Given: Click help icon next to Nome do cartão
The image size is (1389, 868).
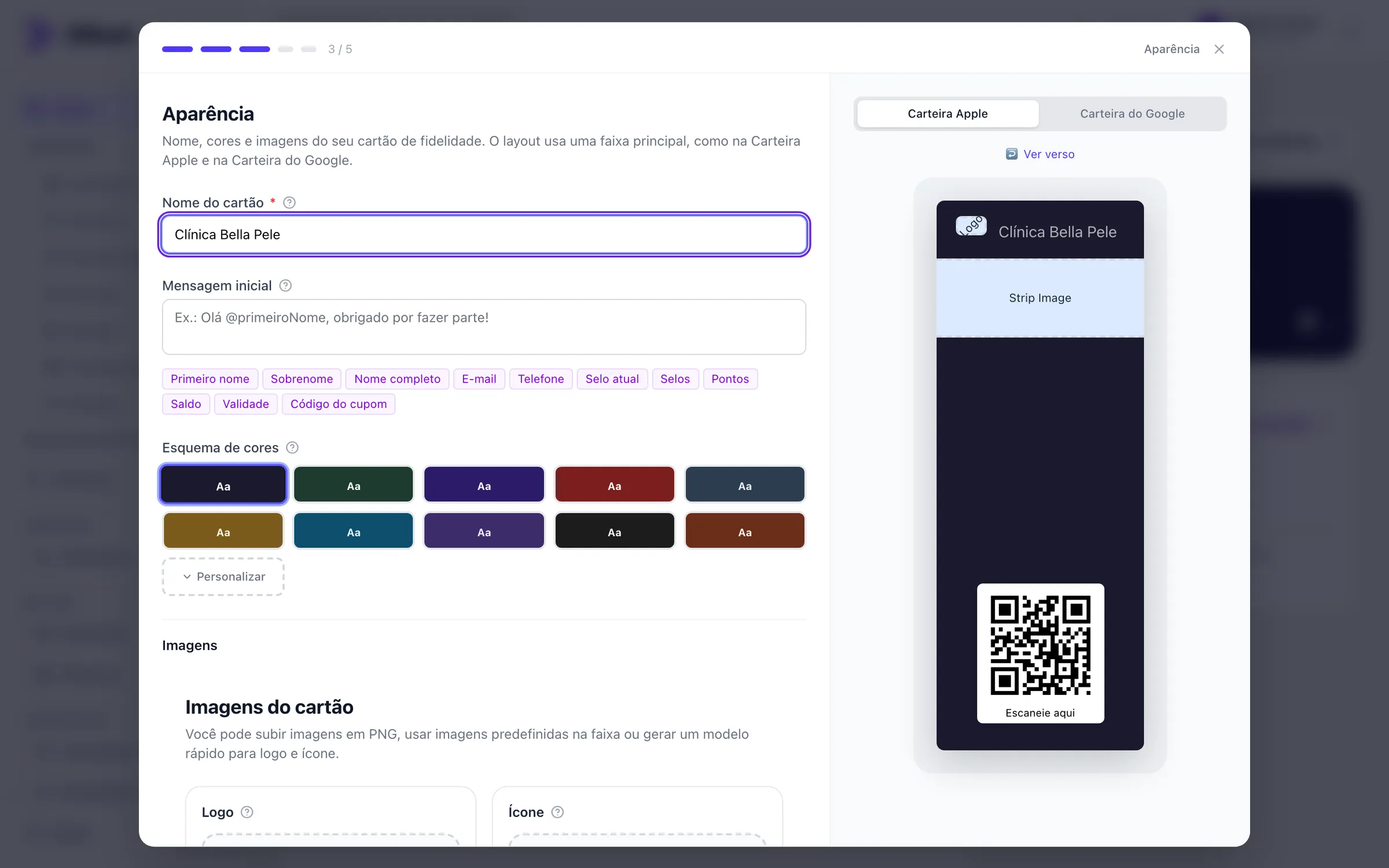Looking at the screenshot, I should pyautogui.click(x=289, y=203).
